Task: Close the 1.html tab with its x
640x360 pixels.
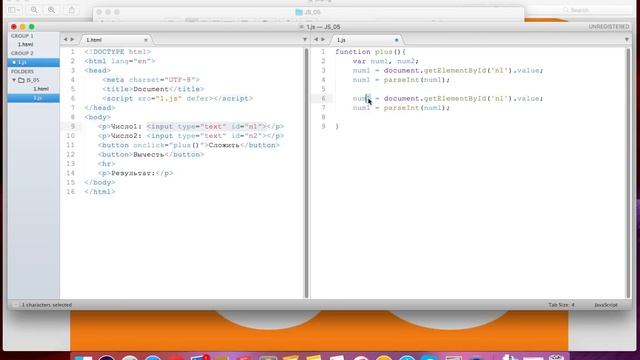Action: coord(146,40)
